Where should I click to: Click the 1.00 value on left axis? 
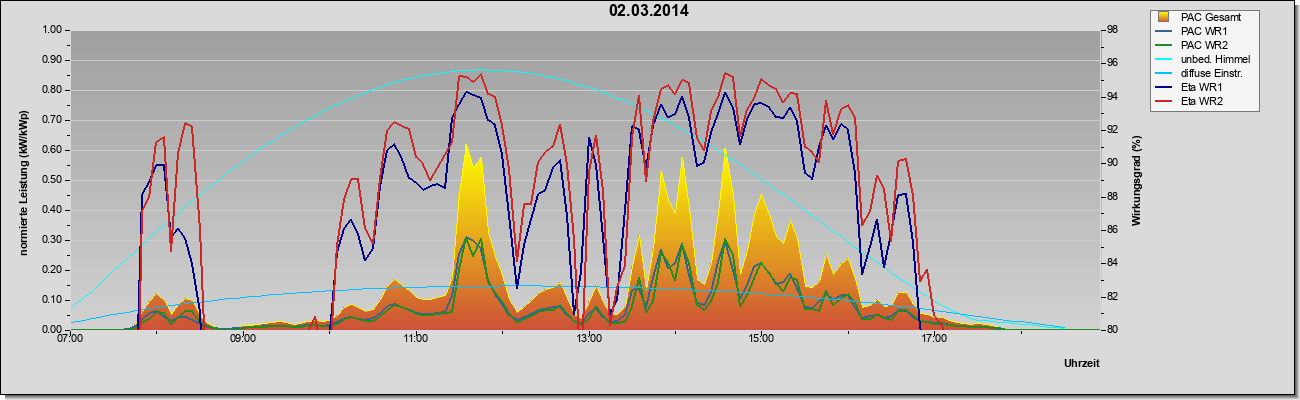tap(51, 30)
